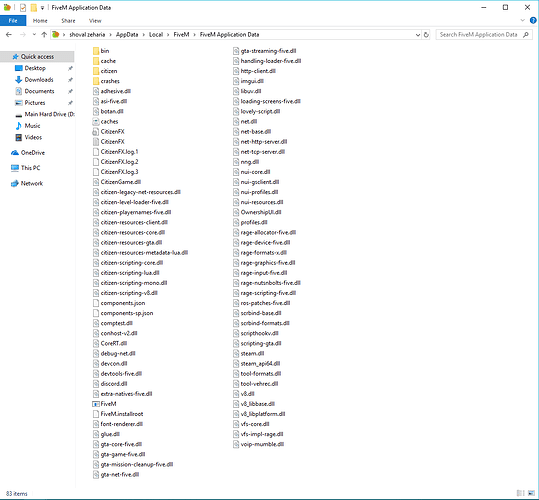Navigate to FiveM in the breadcrumb

click(181, 35)
